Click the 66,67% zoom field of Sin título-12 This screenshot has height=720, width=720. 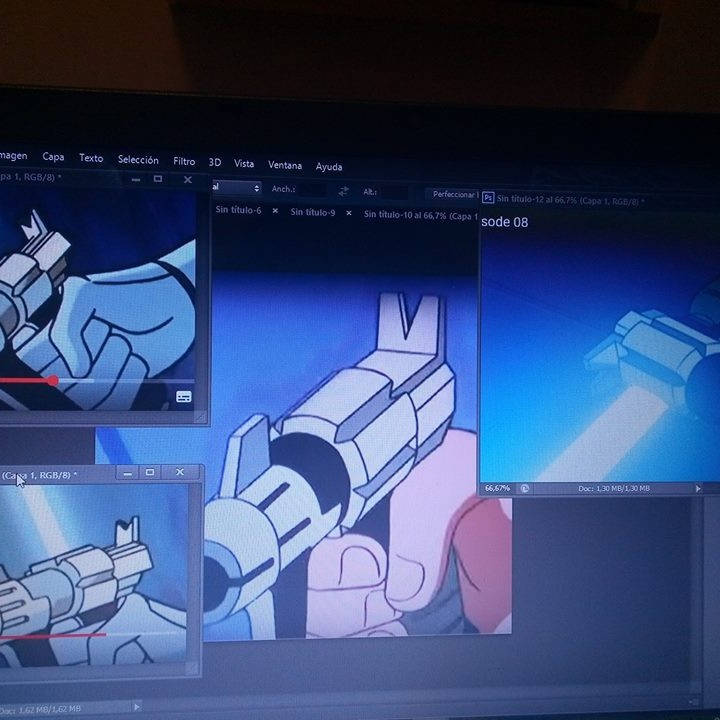point(497,488)
